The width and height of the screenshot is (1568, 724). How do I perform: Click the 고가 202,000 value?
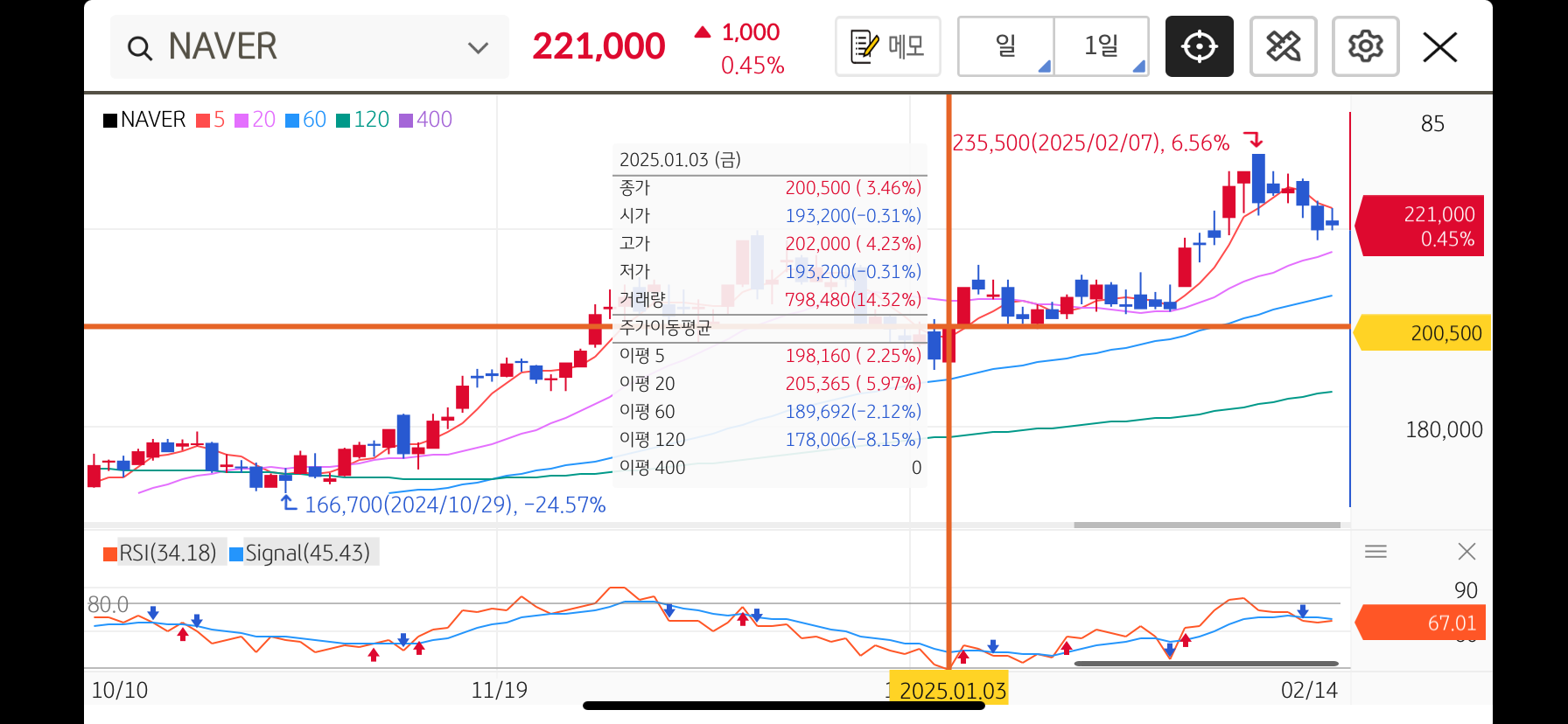pos(853,244)
